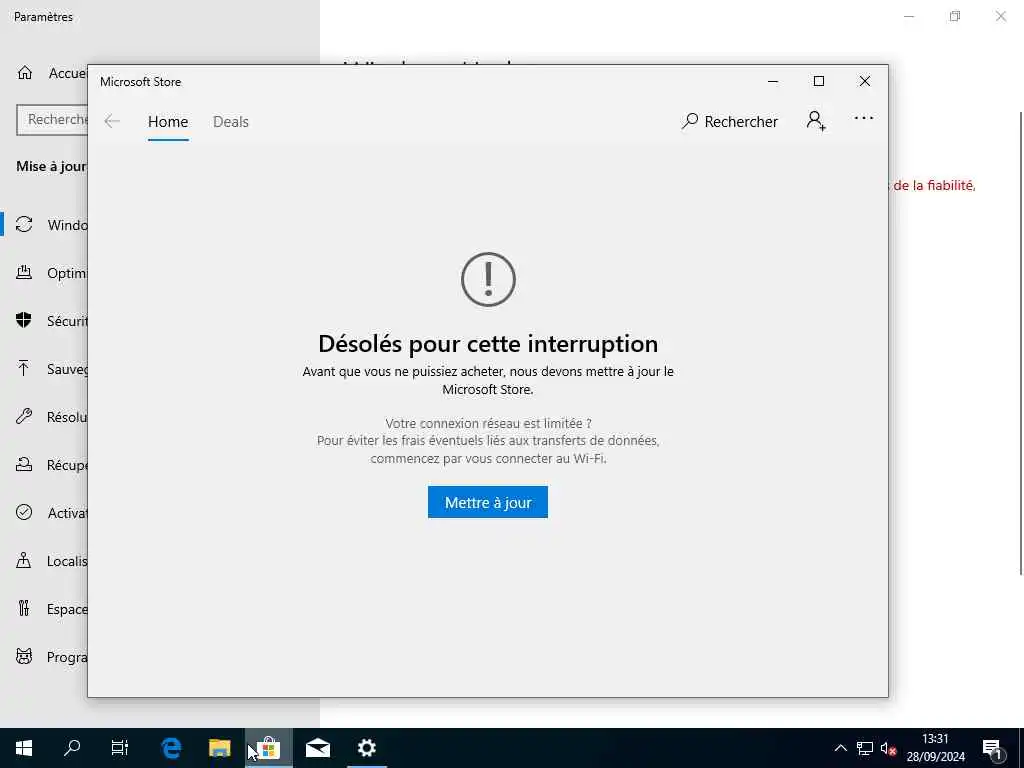
Task: Focus the Rechercher field in Paramètres
Action: 52,120
